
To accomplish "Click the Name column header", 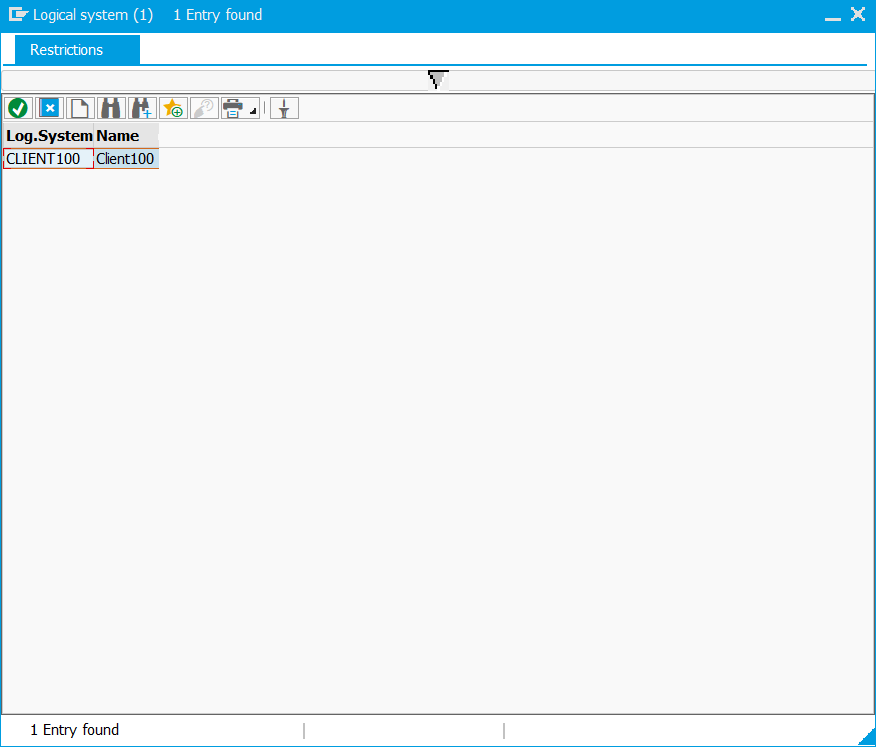I will tap(126, 136).
